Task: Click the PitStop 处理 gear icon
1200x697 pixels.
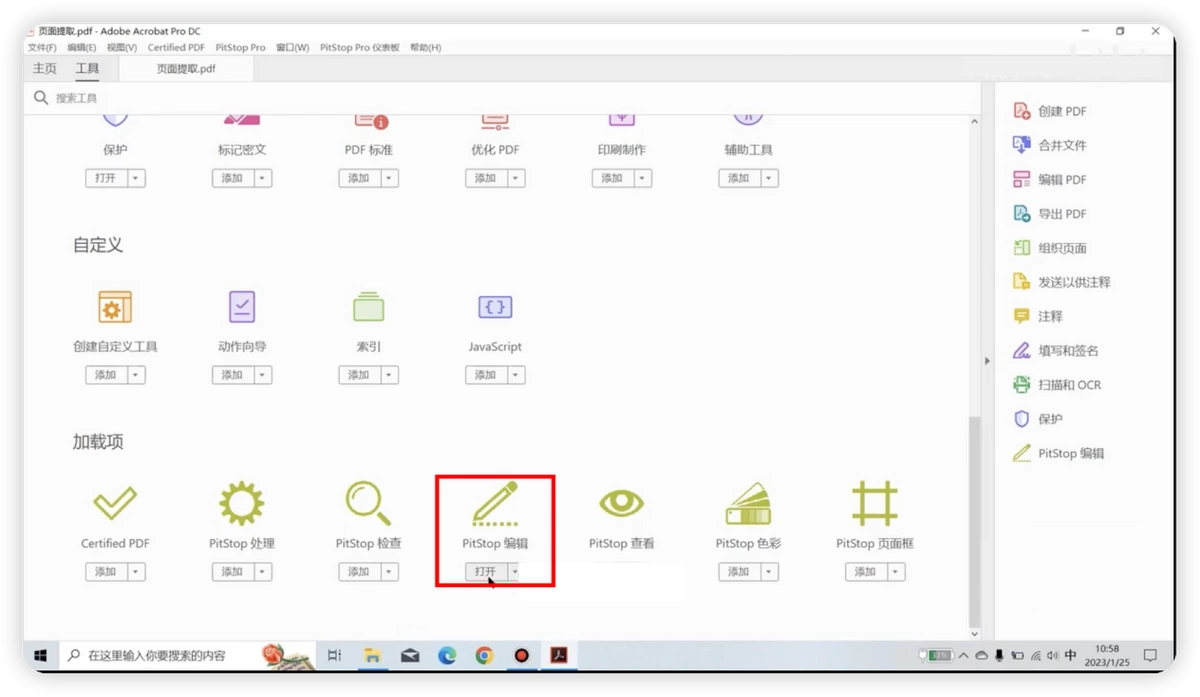Action: coord(242,503)
